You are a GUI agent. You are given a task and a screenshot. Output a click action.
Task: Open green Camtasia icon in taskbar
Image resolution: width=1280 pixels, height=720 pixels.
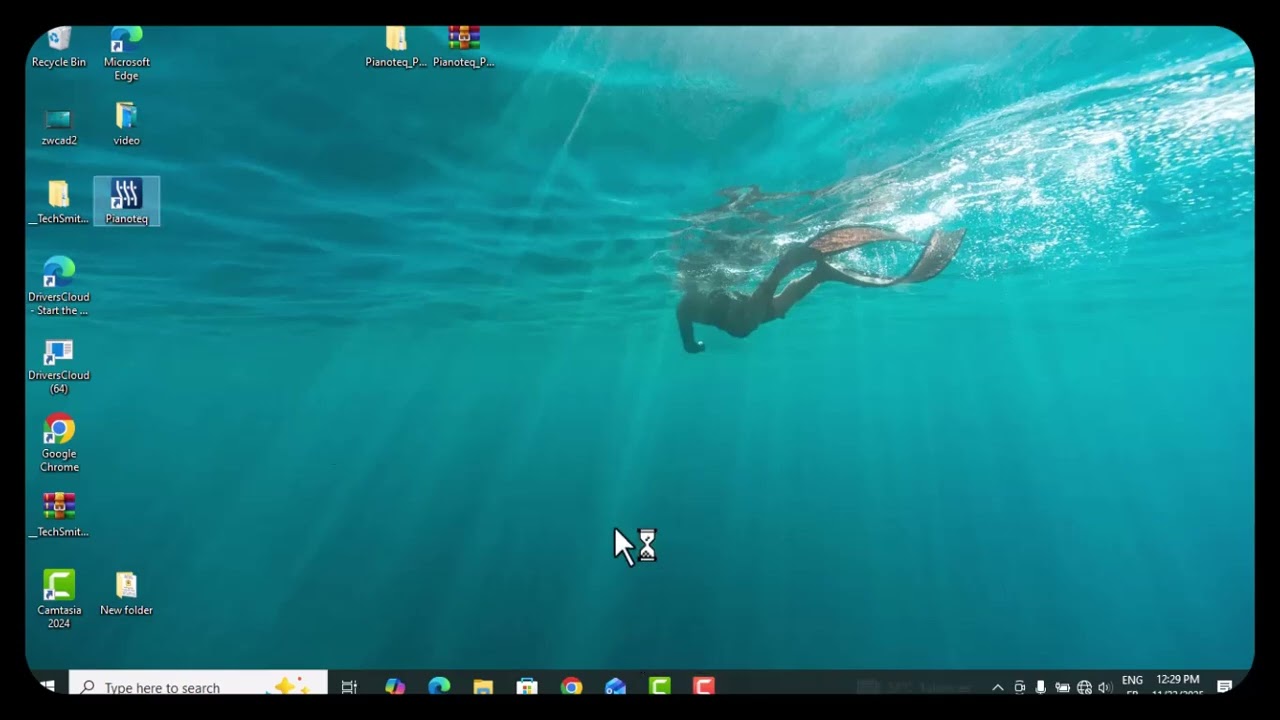pyautogui.click(x=659, y=686)
